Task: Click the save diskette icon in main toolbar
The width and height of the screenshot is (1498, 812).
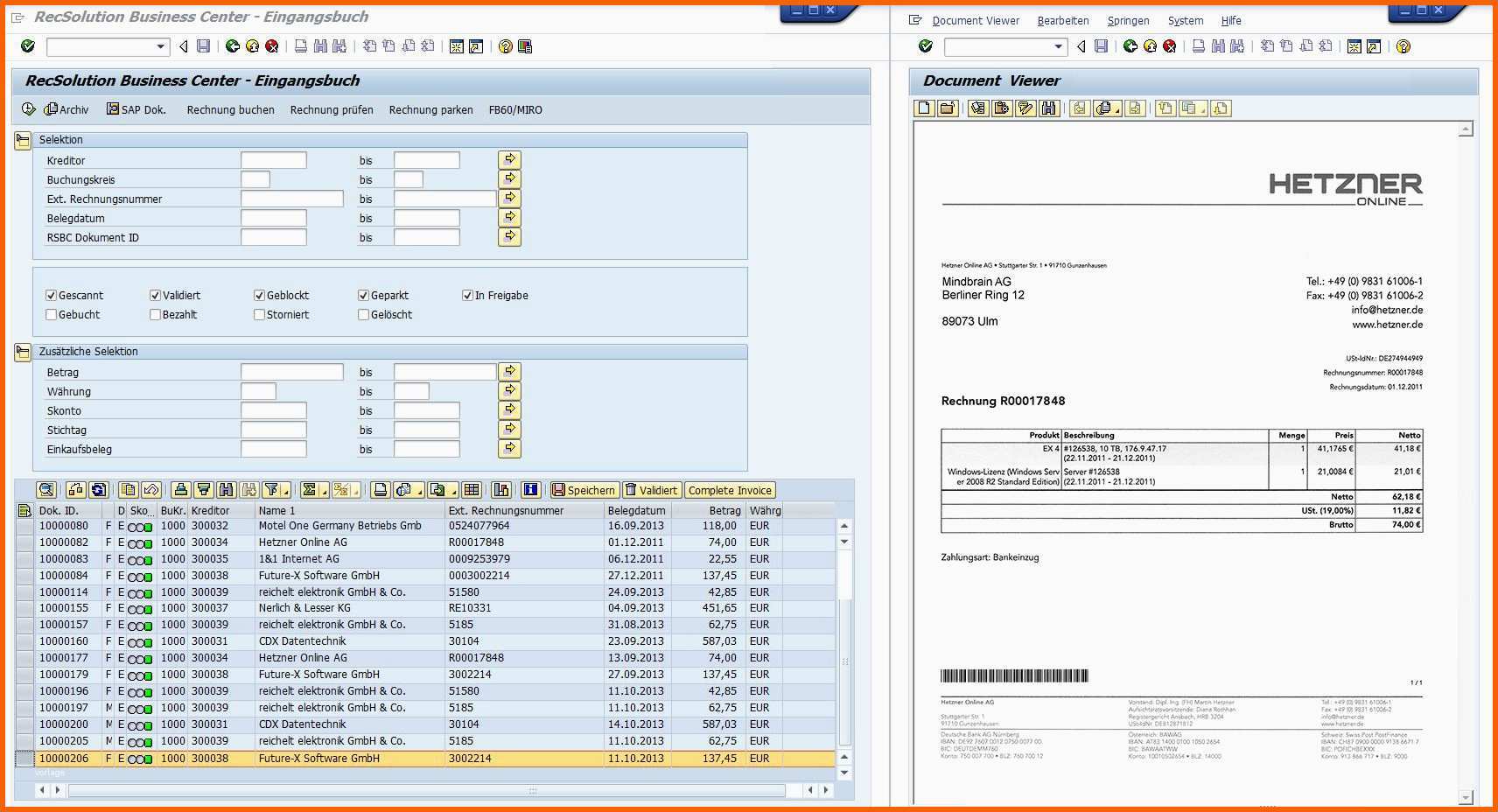Action: click(204, 46)
